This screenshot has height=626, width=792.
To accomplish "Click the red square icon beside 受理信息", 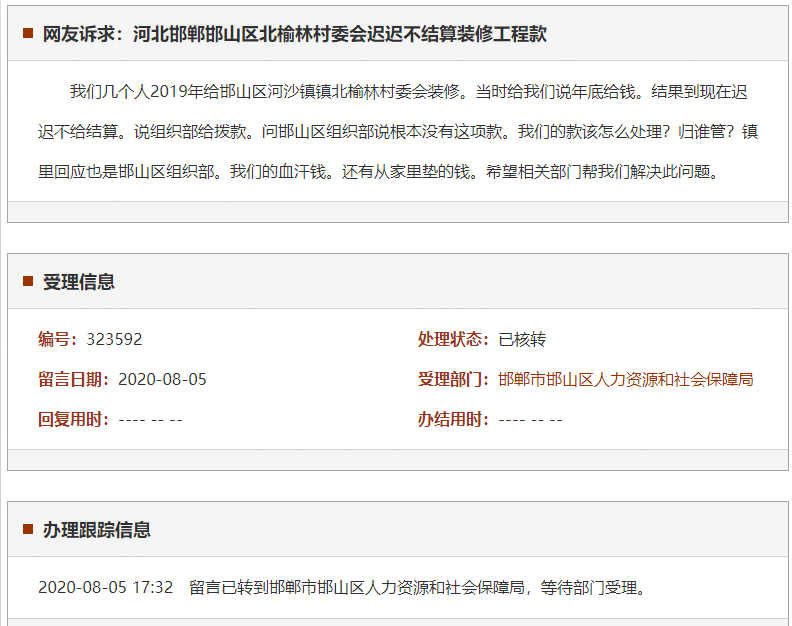I will tap(28, 281).
